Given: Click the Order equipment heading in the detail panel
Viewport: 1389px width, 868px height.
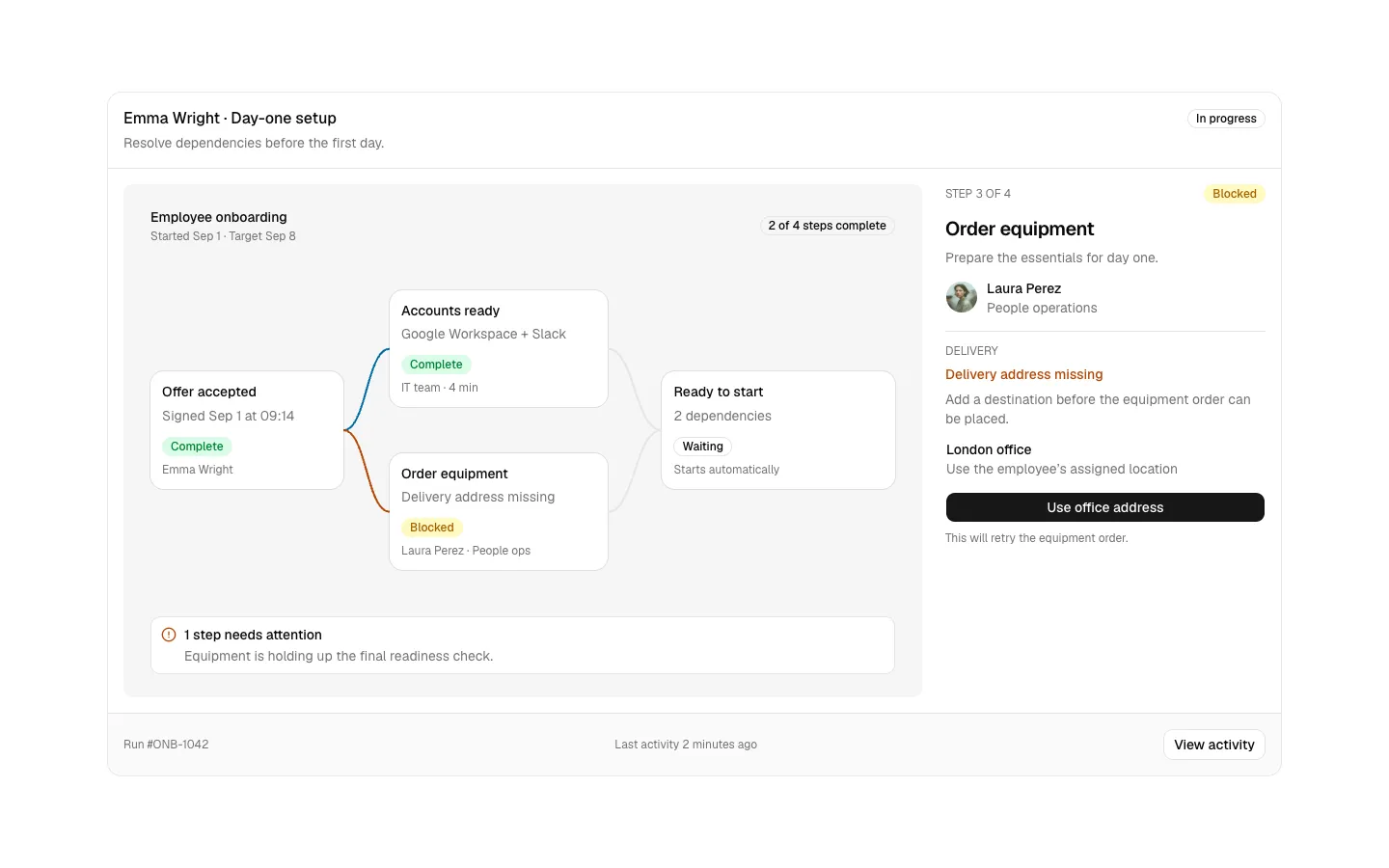Looking at the screenshot, I should pyautogui.click(x=1020, y=229).
